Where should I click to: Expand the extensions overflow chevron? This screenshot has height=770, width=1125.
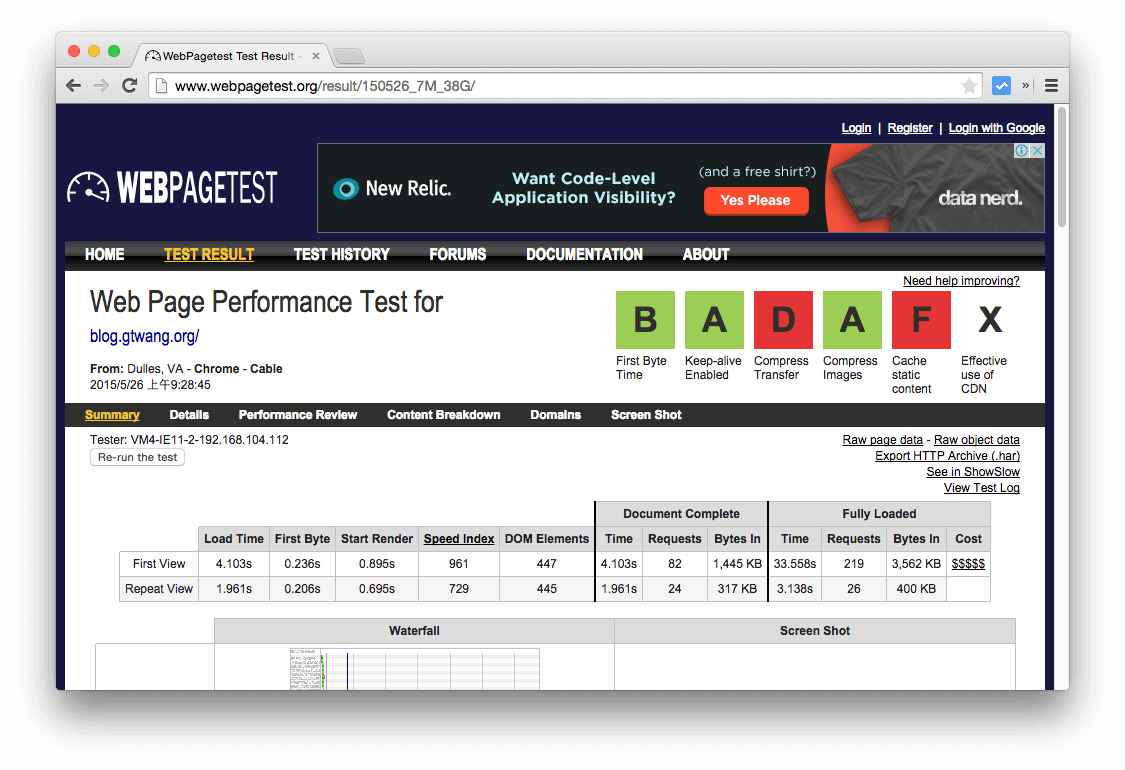1024,86
